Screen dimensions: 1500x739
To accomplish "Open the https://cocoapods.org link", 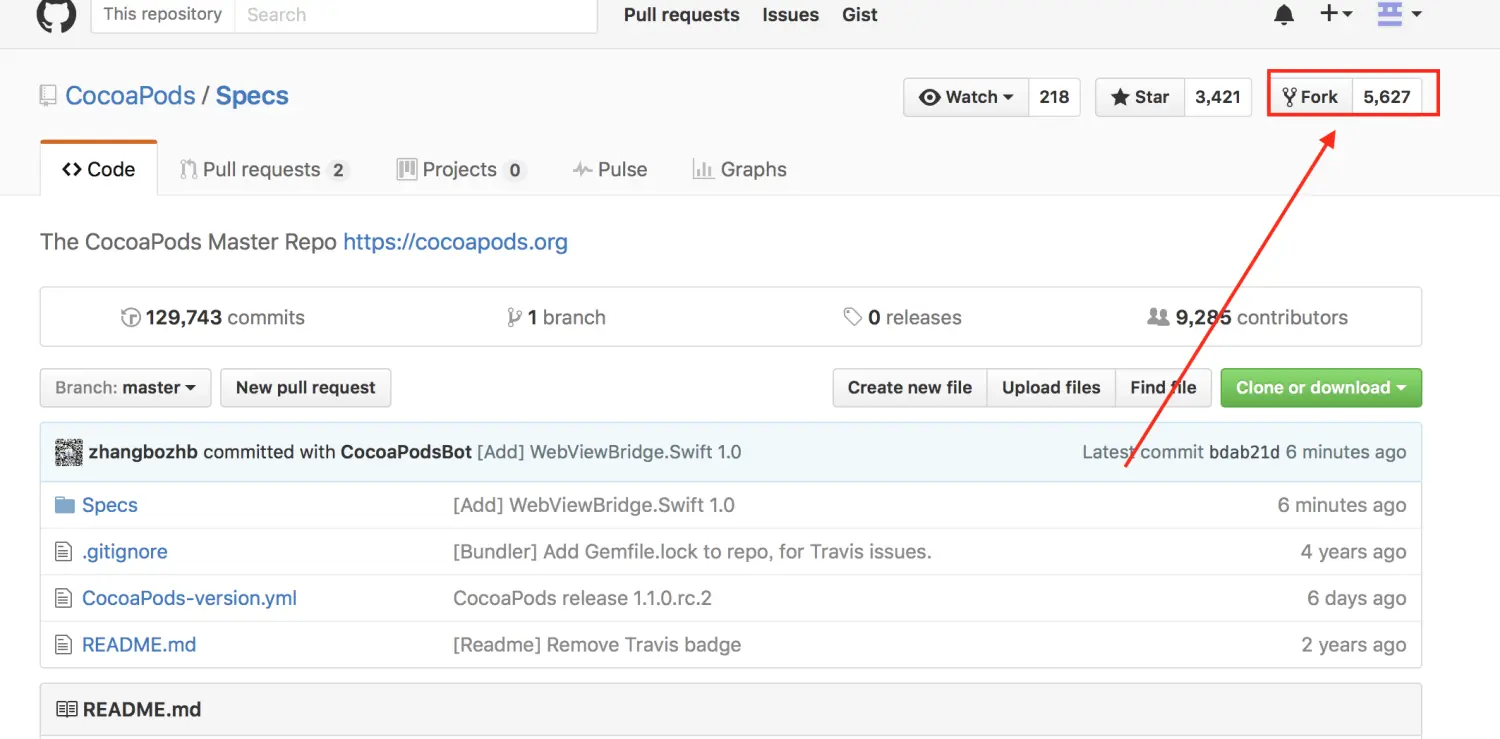I will pyautogui.click(x=455, y=242).
